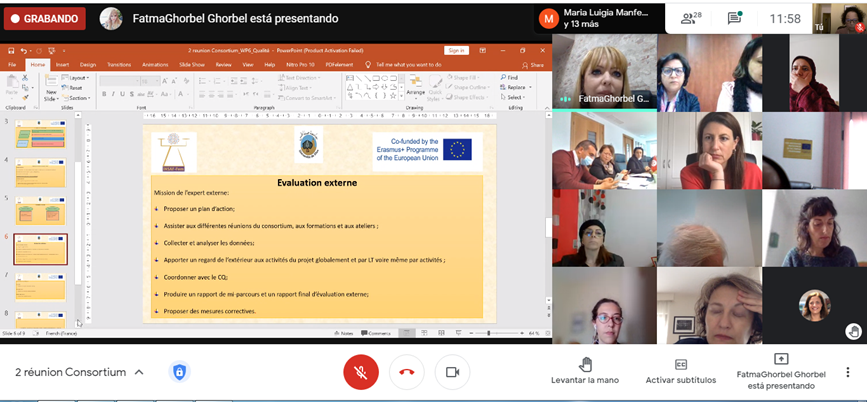This screenshot has height=402, width=867.
Task: Click the GRABANDO recording indicator
Action: (x=45, y=19)
